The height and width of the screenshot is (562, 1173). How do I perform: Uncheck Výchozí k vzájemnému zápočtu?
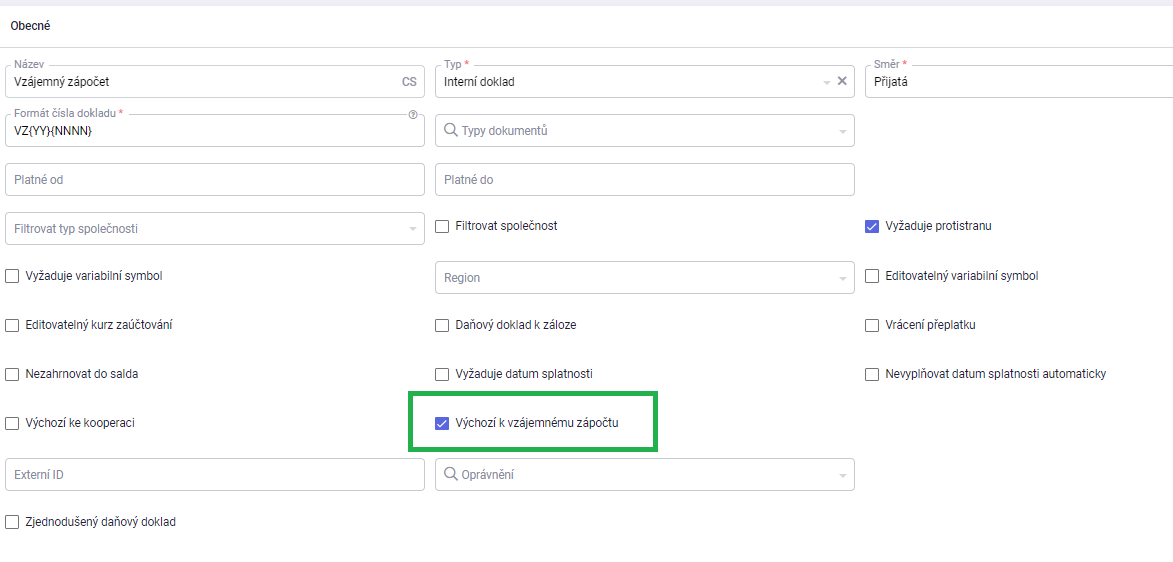pyautogui.click(x=442, y=423)
